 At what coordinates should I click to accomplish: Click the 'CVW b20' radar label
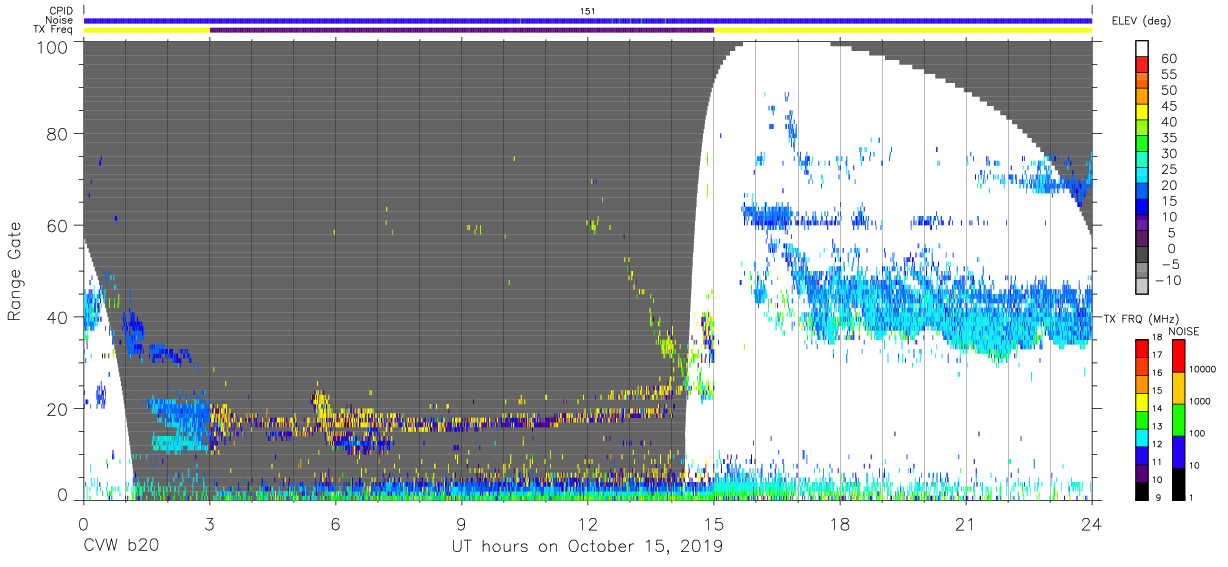click(120, 546)
